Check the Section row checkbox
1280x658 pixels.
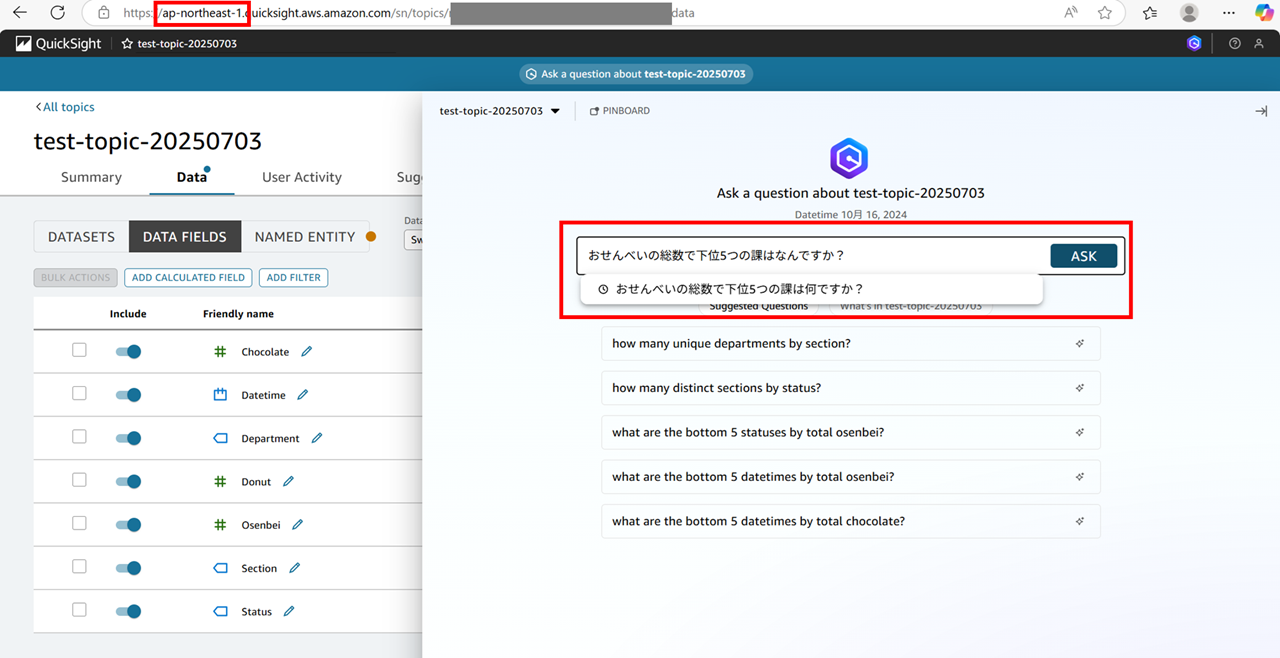click(x=79, y=566)
